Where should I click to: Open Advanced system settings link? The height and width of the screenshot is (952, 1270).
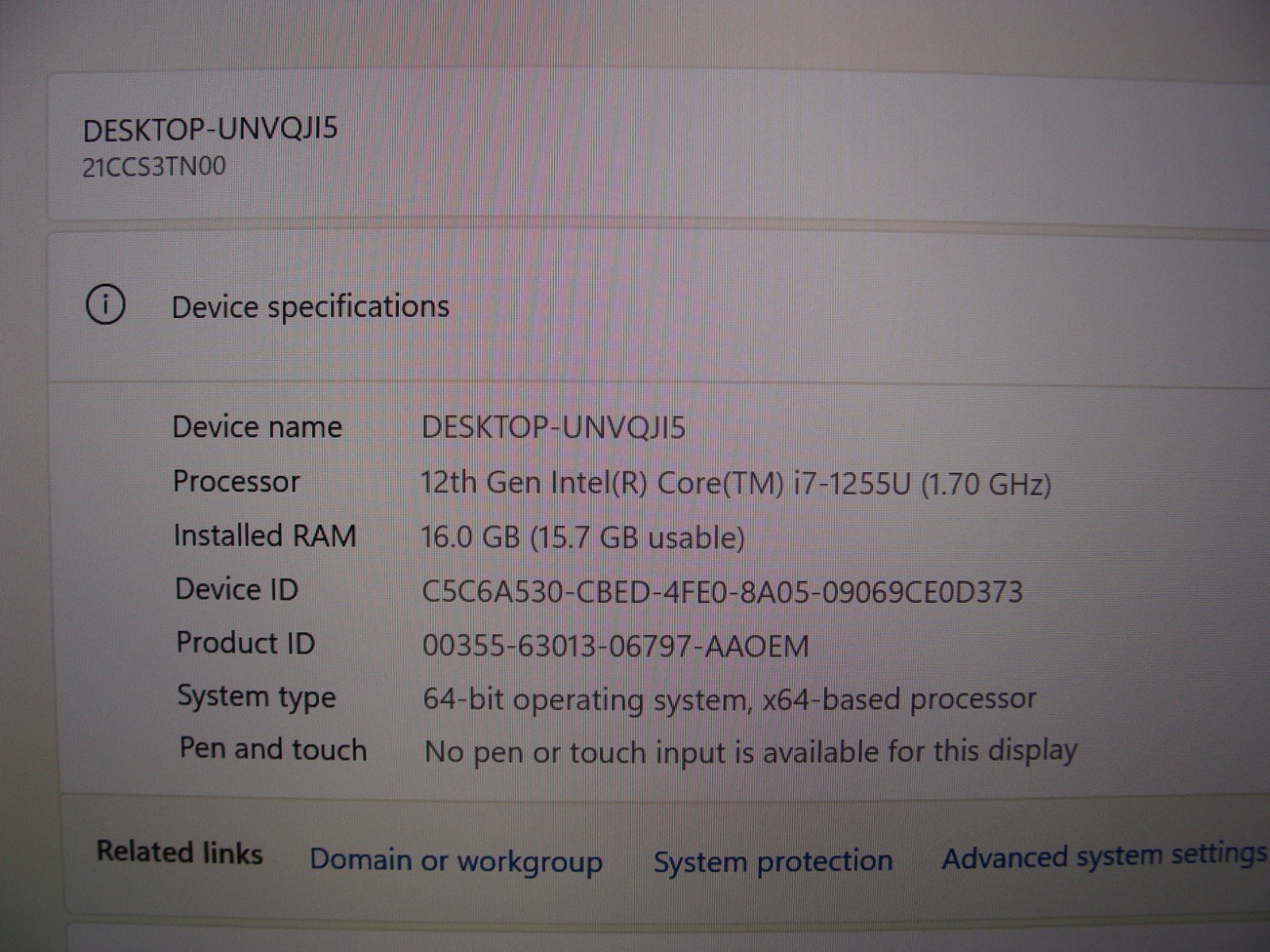pyautogui.click(x=1104, y=857)
